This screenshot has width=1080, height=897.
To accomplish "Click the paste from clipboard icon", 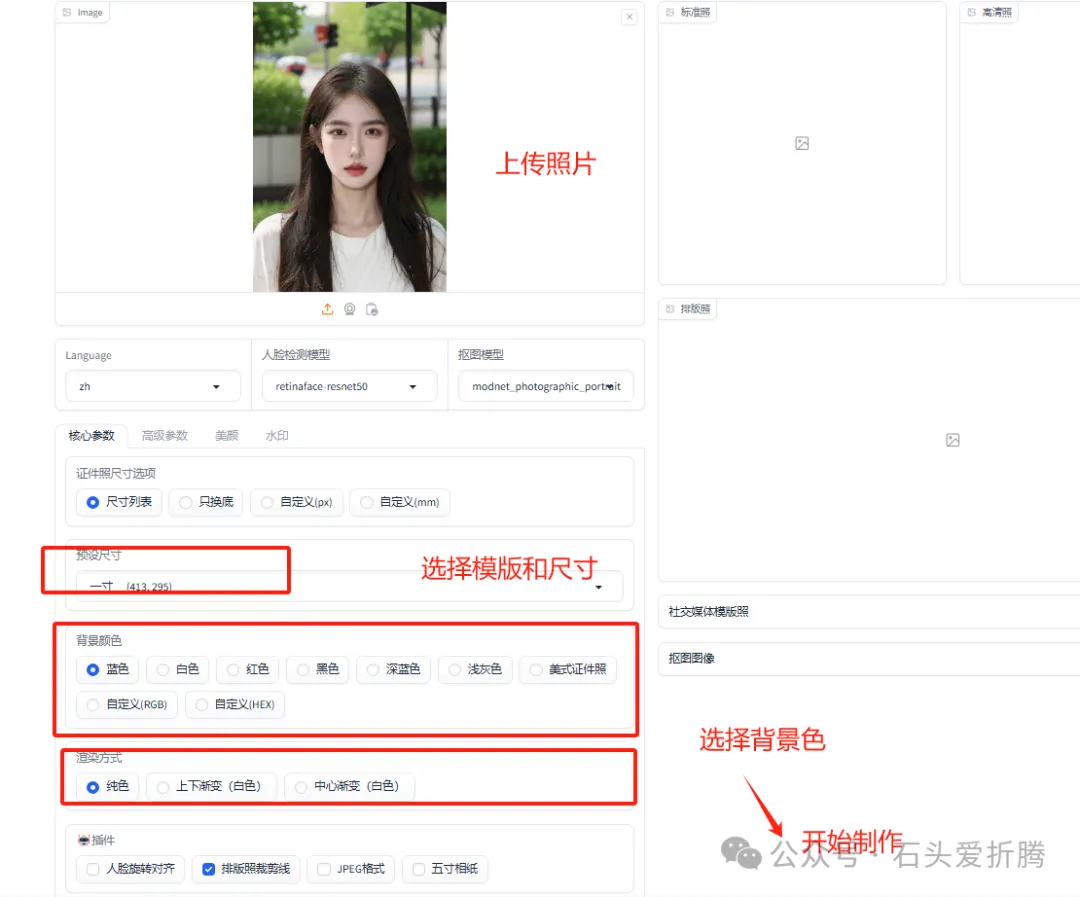I will point(371,309).
